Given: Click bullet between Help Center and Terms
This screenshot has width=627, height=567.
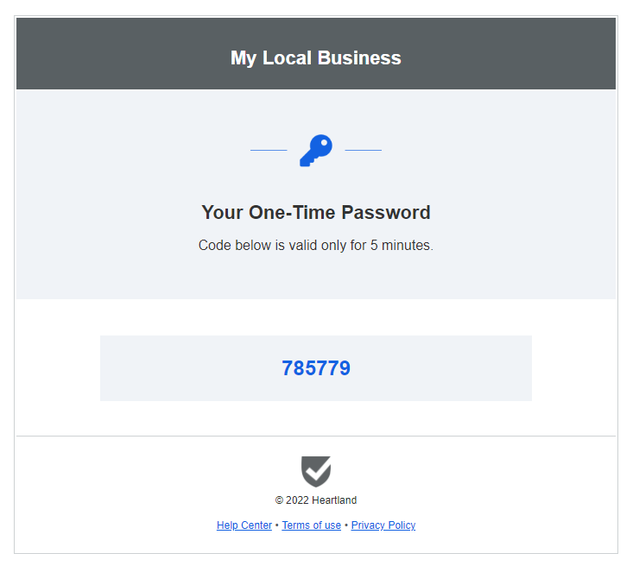Looking at the screenshot, I should [x=277, y=525].
